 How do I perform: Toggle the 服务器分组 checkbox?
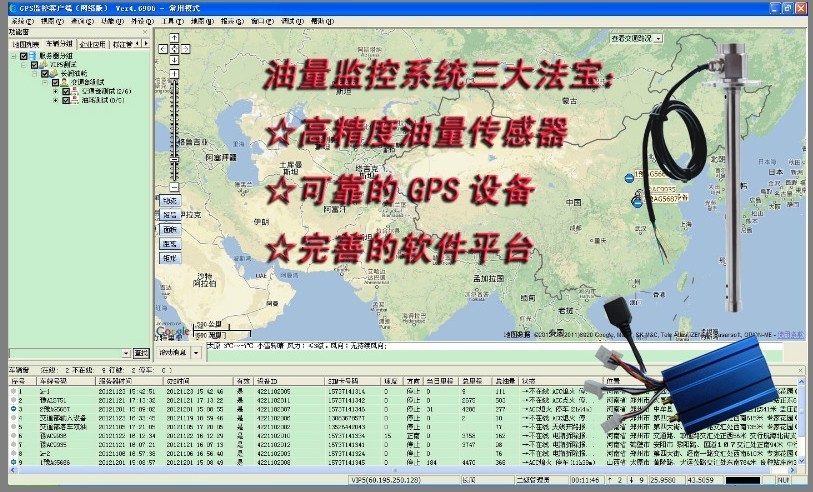pyautogui.click(x=23, y=56)
